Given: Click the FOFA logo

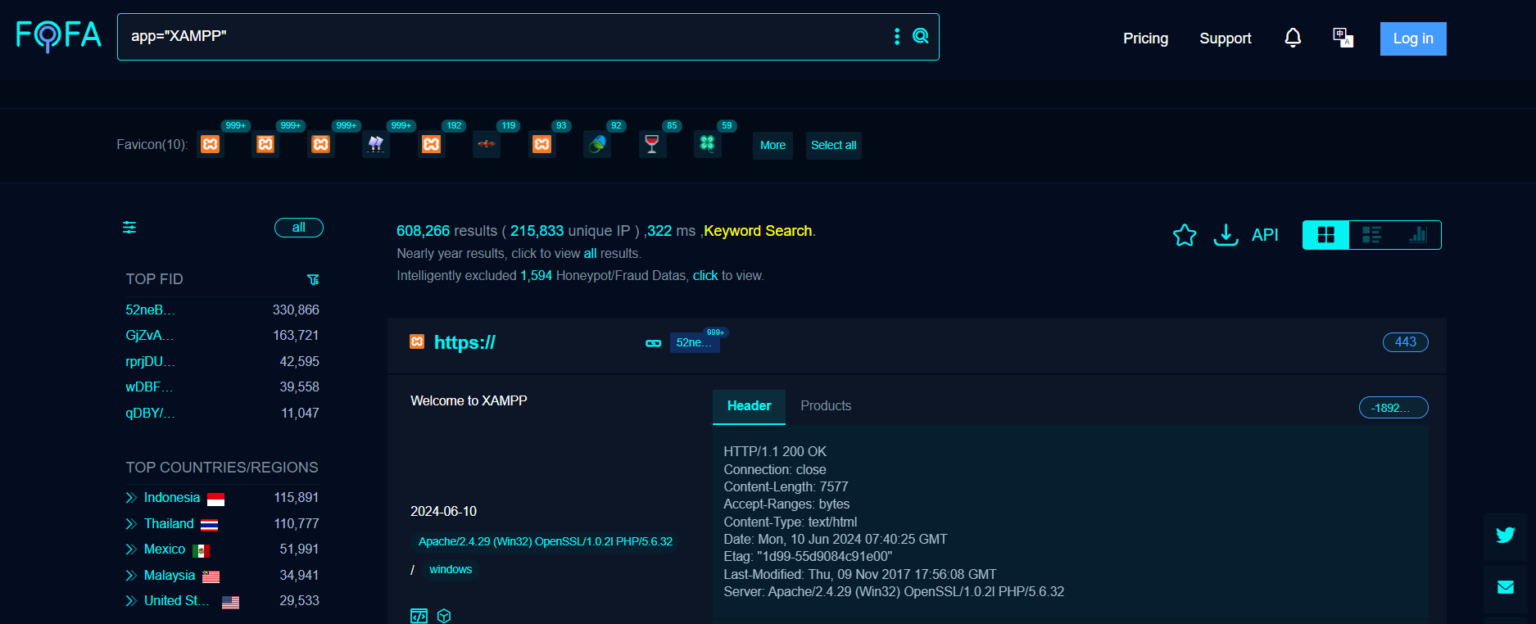Looking at the screenshot, I should point(59,36).
